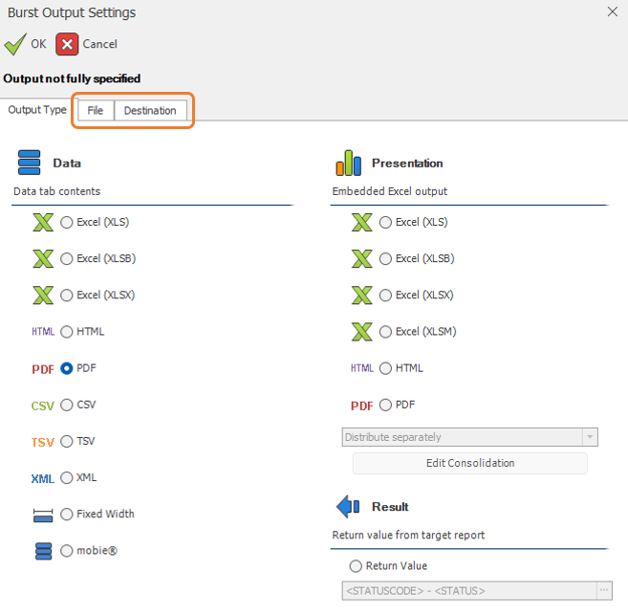
Task: Click the dropdown arrow beside Distribute separately
Action: click(590, 437)
